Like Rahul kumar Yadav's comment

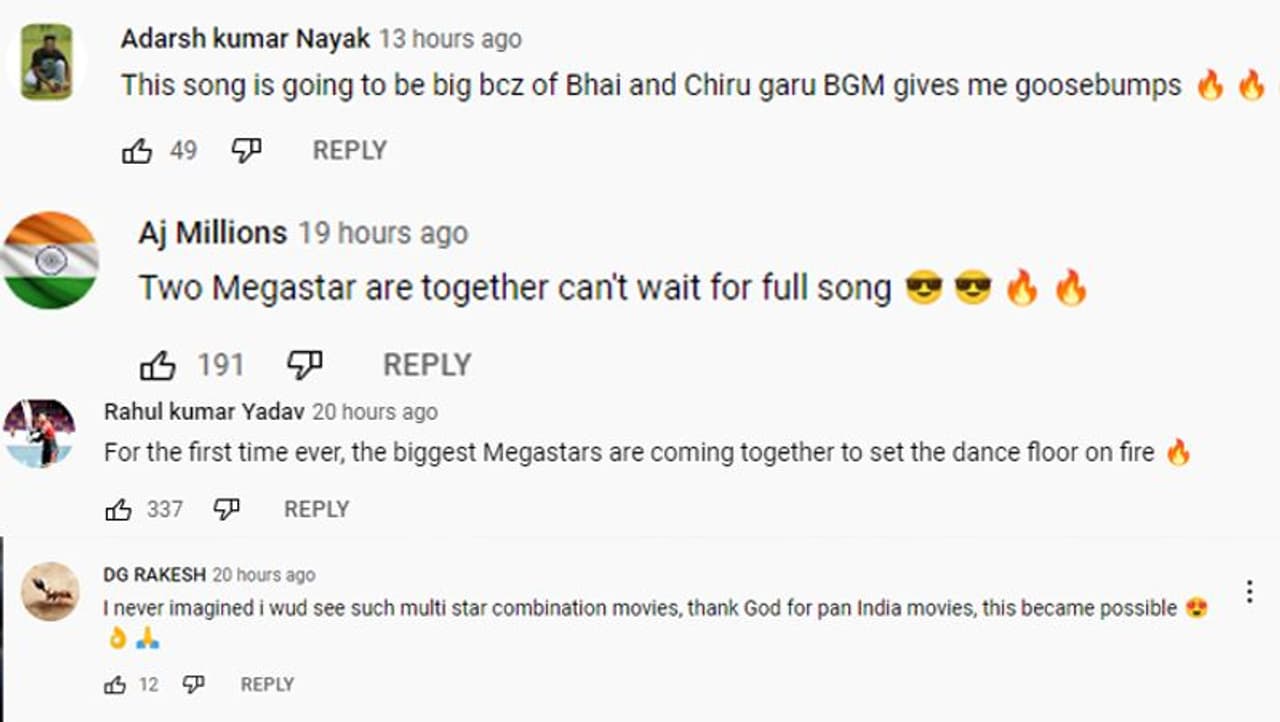pos(118,510)
